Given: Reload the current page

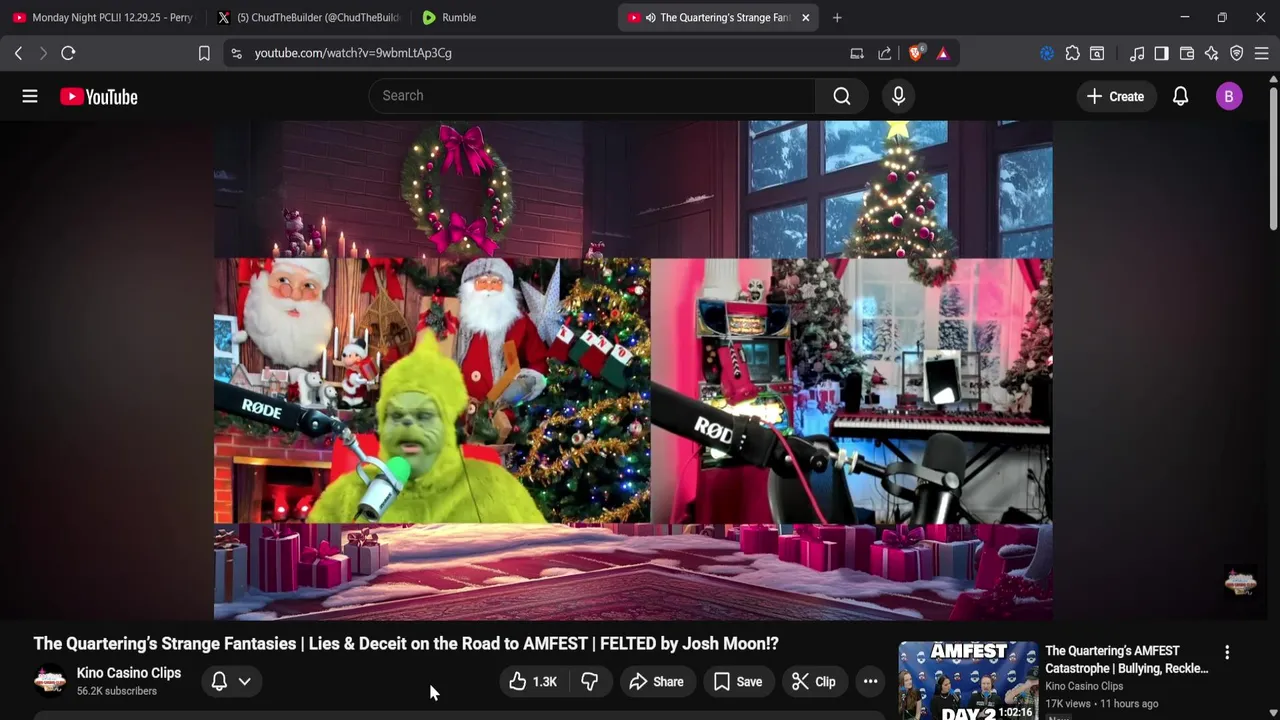Looking at the screenshot, I should pyautogui.click(x=68, y=53).
